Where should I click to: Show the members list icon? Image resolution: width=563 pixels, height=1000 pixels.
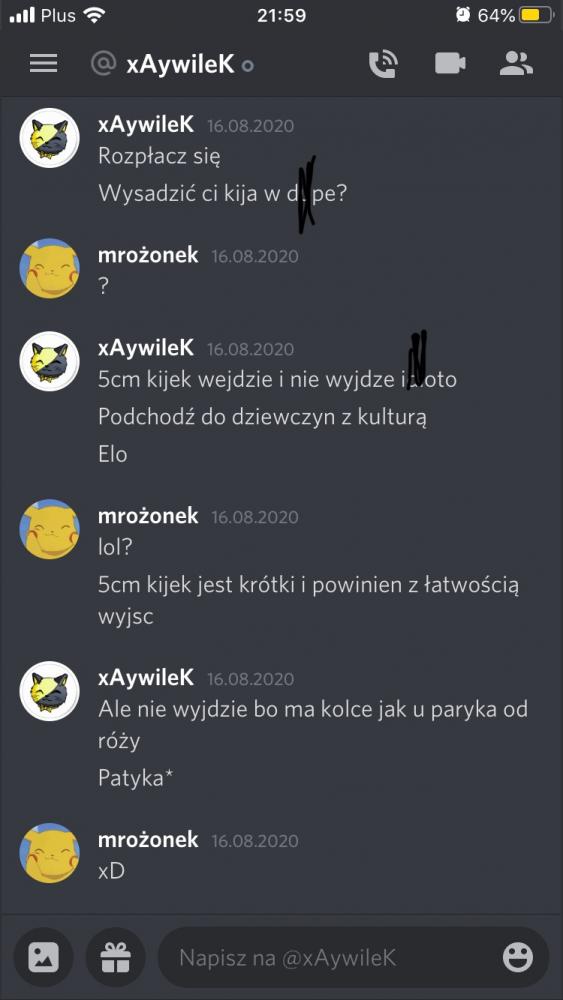[516, 64]
